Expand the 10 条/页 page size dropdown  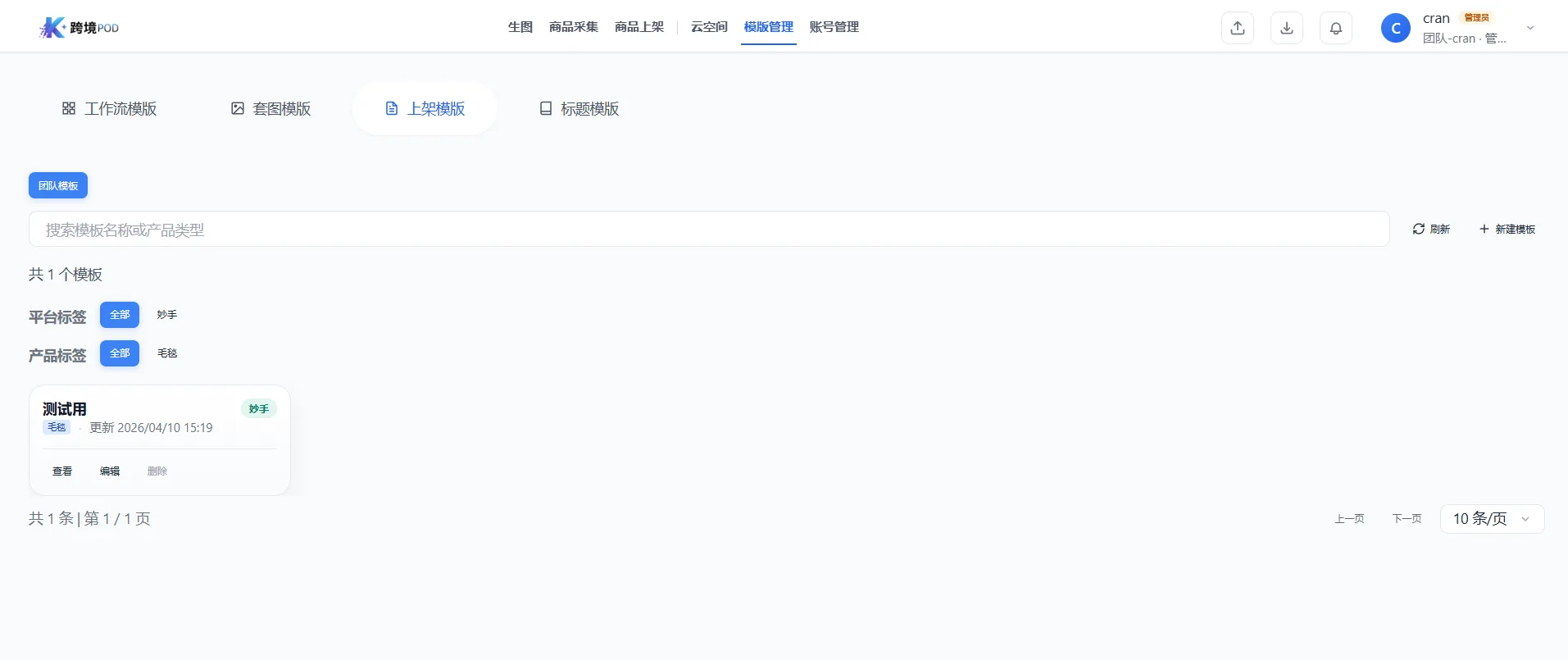(x=1491, y=519)
